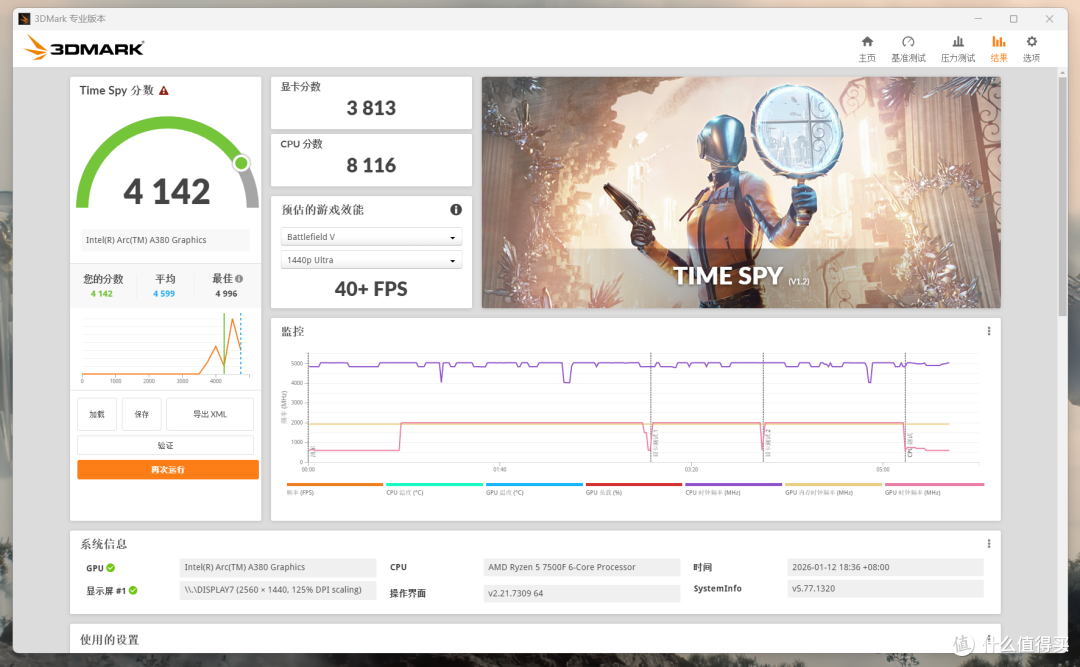Toggle the purple CPU 时钟频率 (MHz) legend

(x=734, y=489)
